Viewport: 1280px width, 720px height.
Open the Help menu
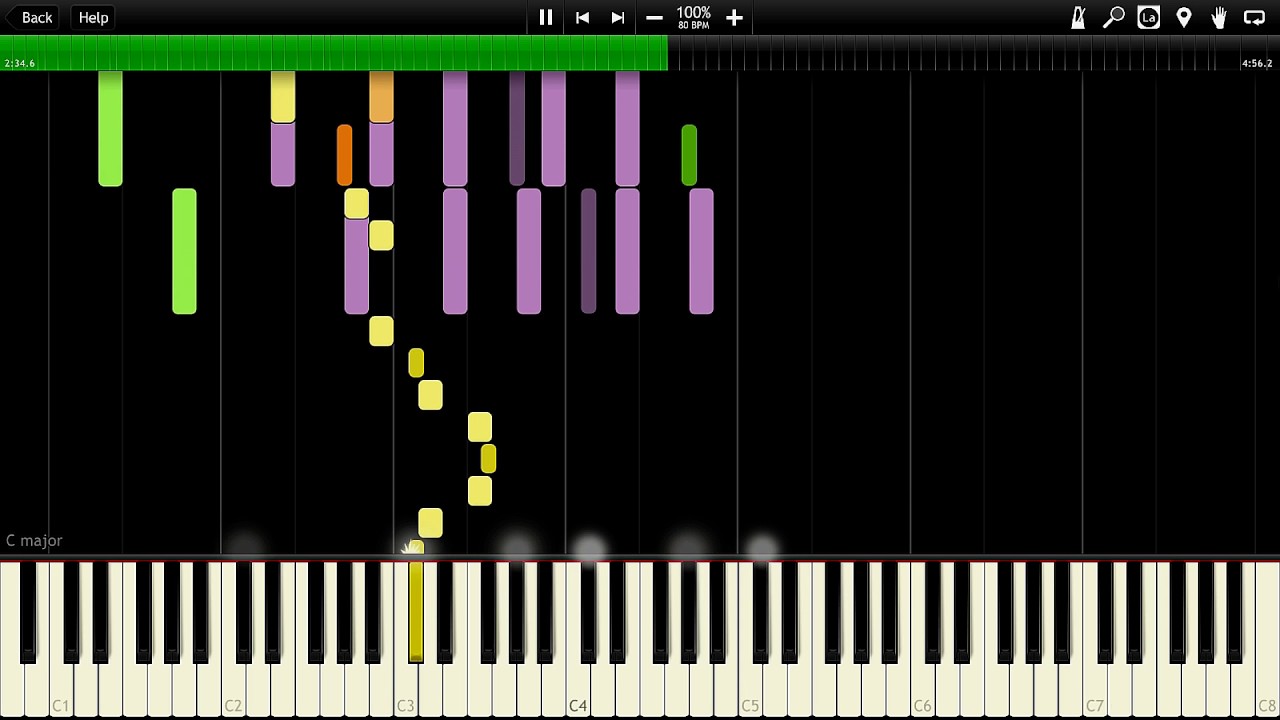pos(93,17)
